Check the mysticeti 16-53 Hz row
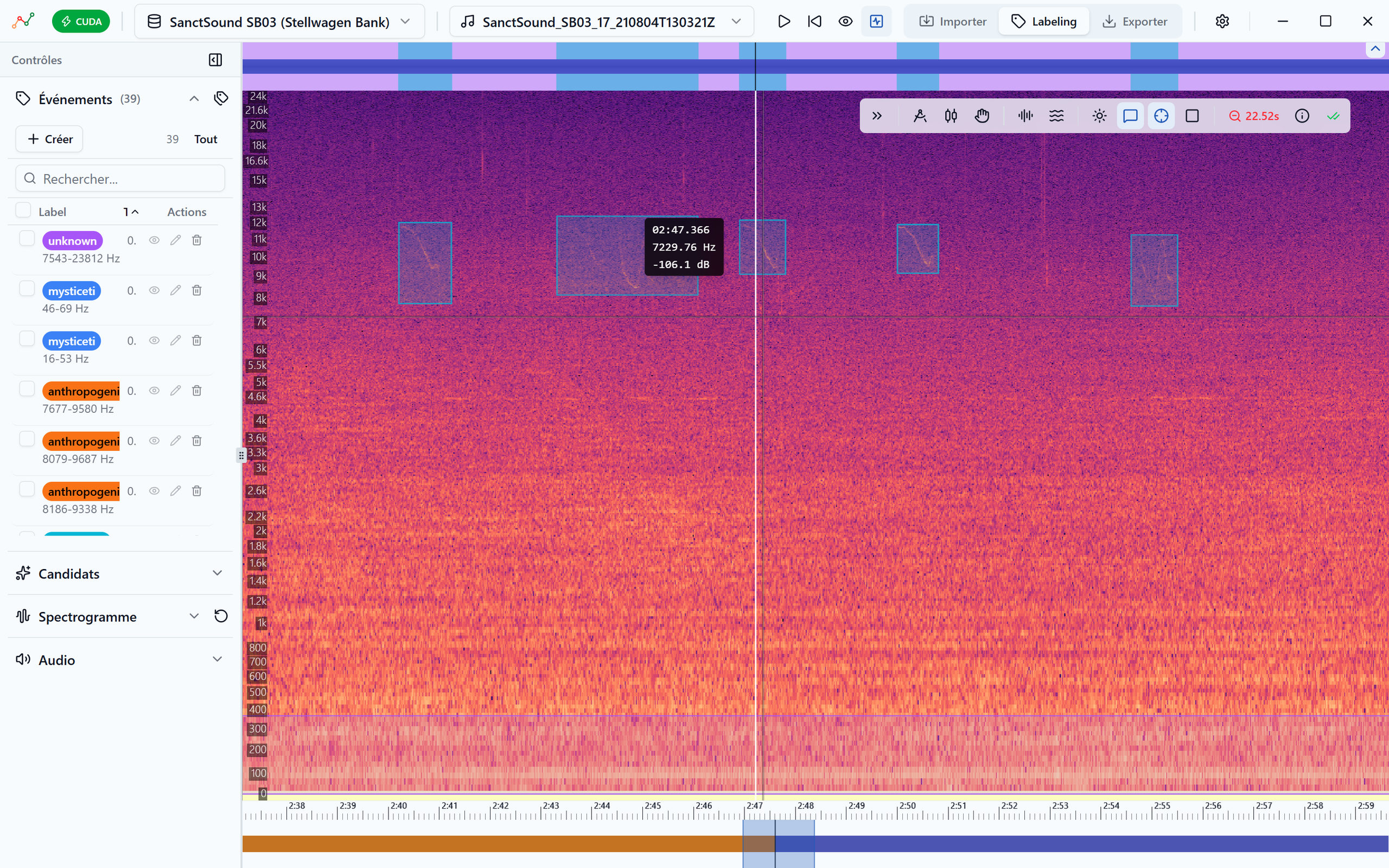1389x868 pixels. (x=27, y=338)
